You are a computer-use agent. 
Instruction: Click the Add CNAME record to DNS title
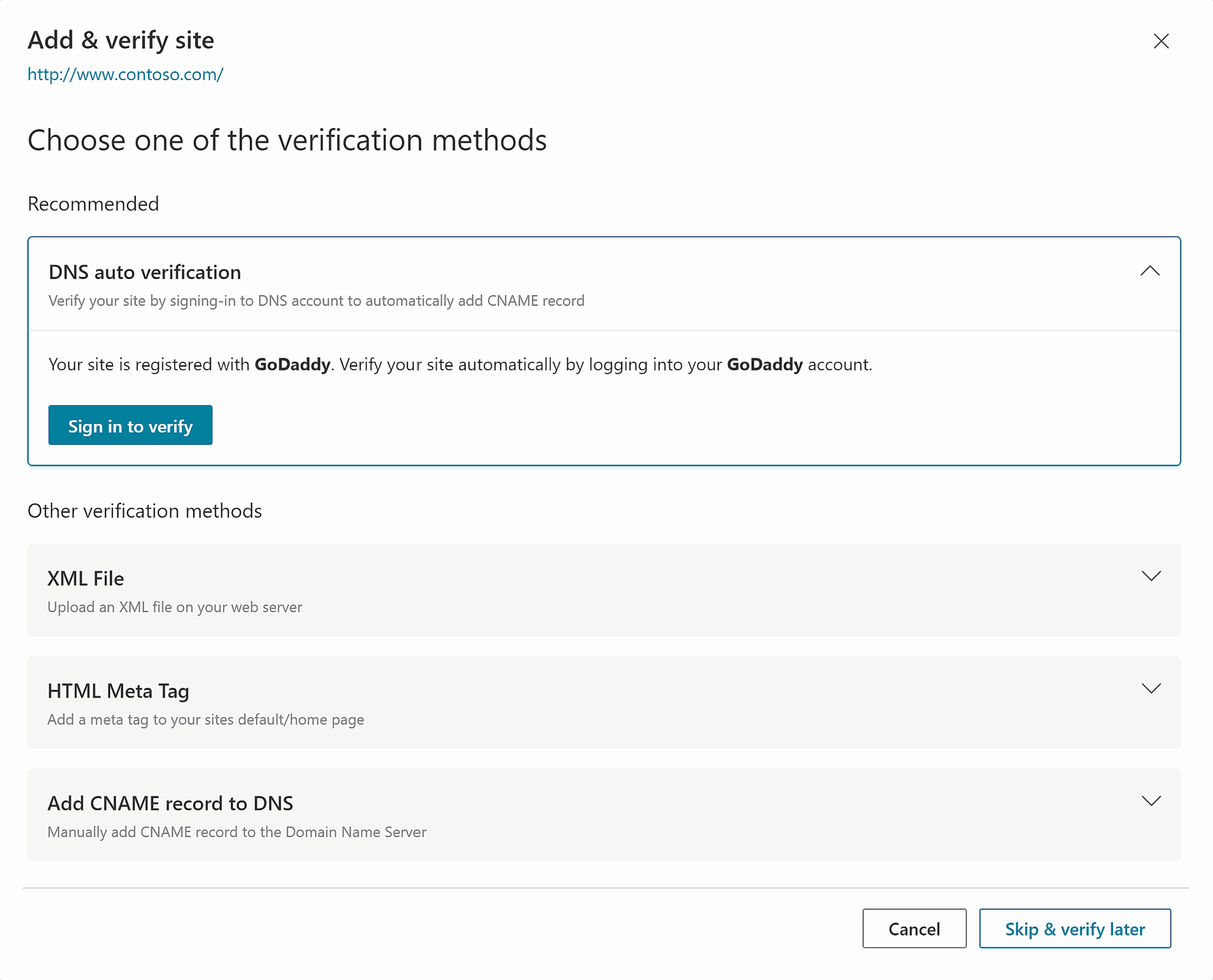click(170, 804)
